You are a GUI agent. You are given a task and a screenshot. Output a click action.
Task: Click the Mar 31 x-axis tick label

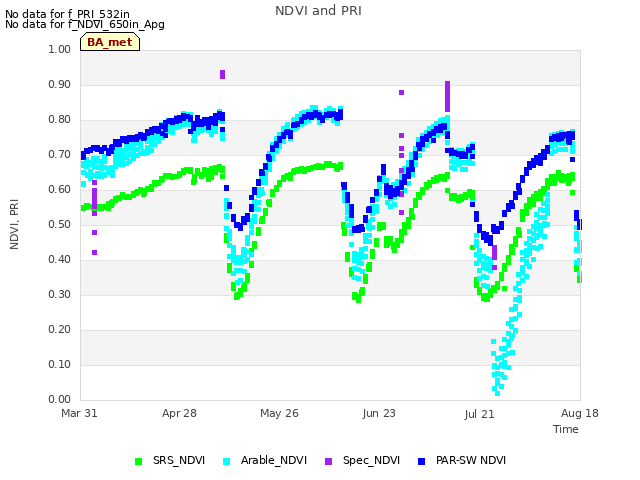click(79, 413)
